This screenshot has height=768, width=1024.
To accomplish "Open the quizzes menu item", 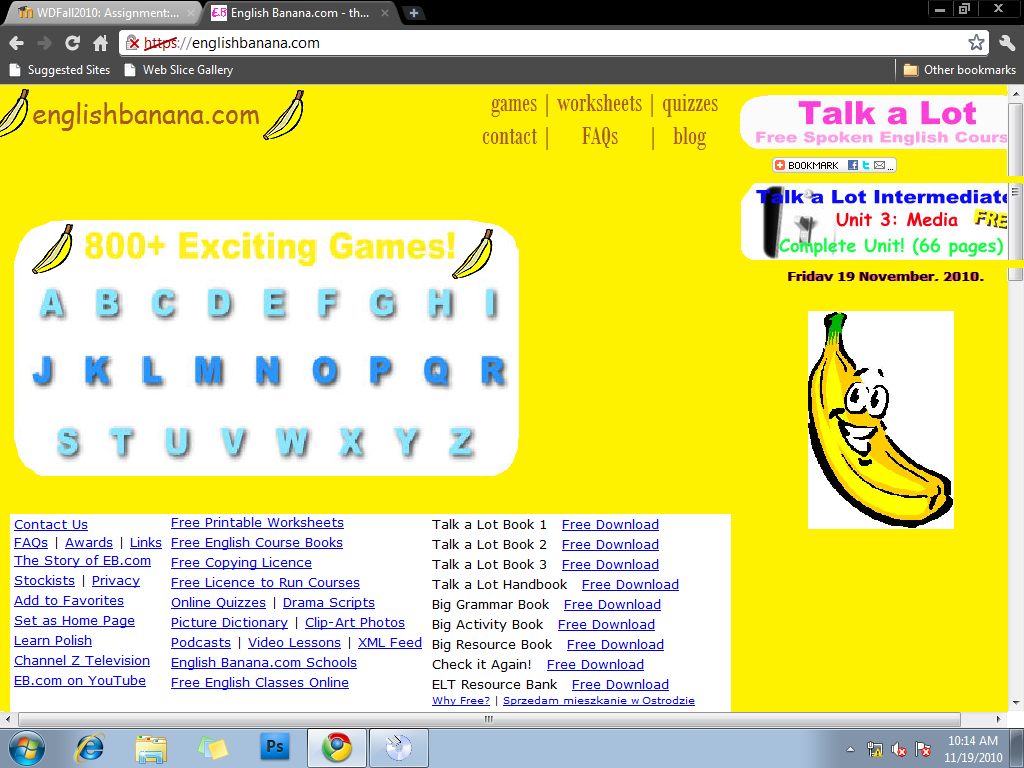I will pos(690,104).
